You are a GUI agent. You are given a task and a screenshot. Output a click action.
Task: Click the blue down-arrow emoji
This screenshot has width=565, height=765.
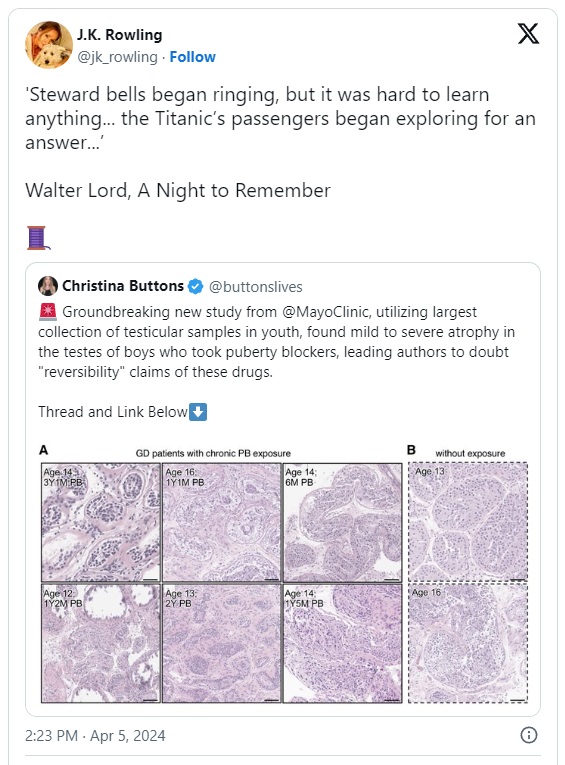(x=198, y=412)
